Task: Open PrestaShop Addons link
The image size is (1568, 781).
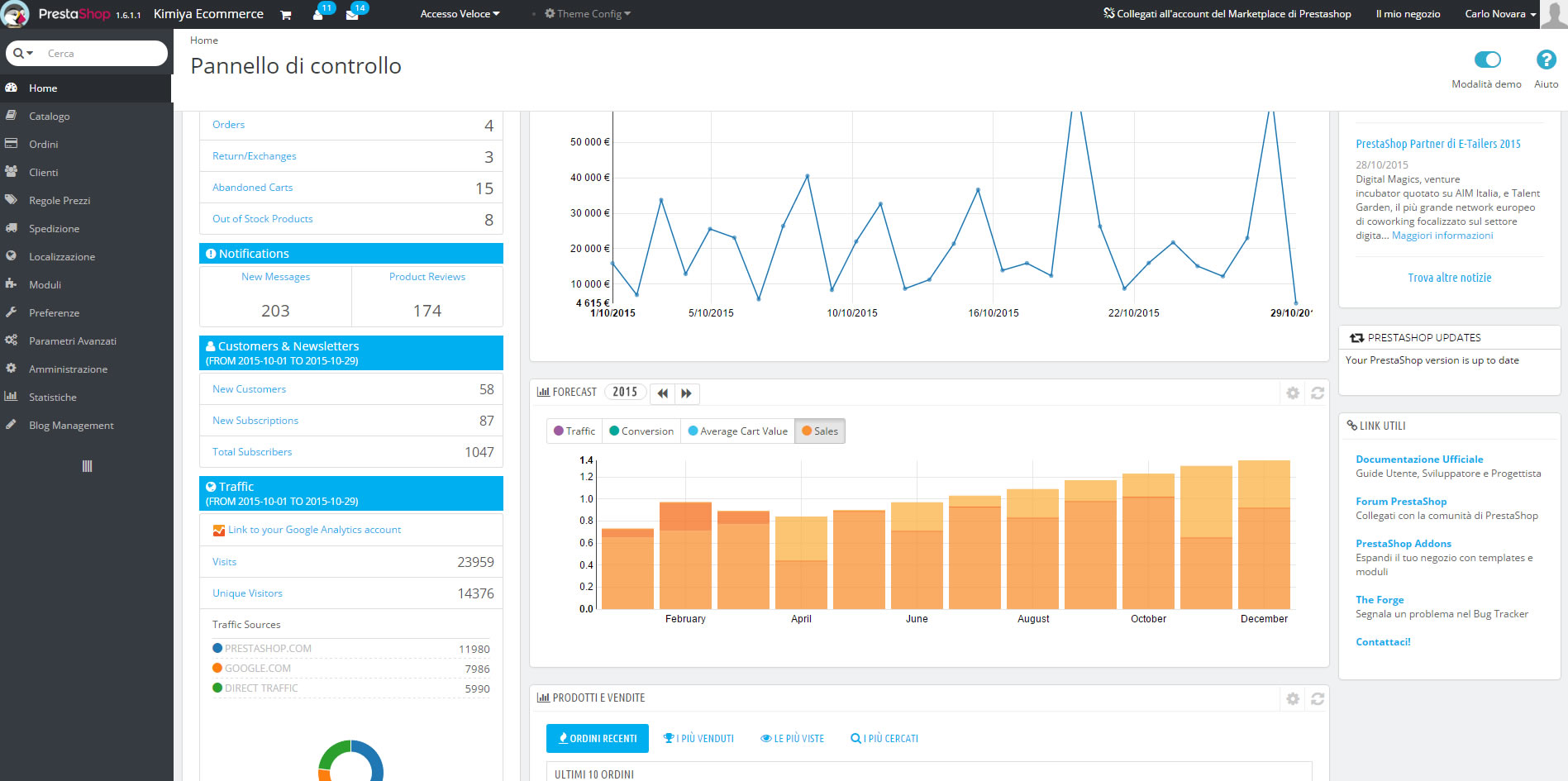Action: 1404,544
